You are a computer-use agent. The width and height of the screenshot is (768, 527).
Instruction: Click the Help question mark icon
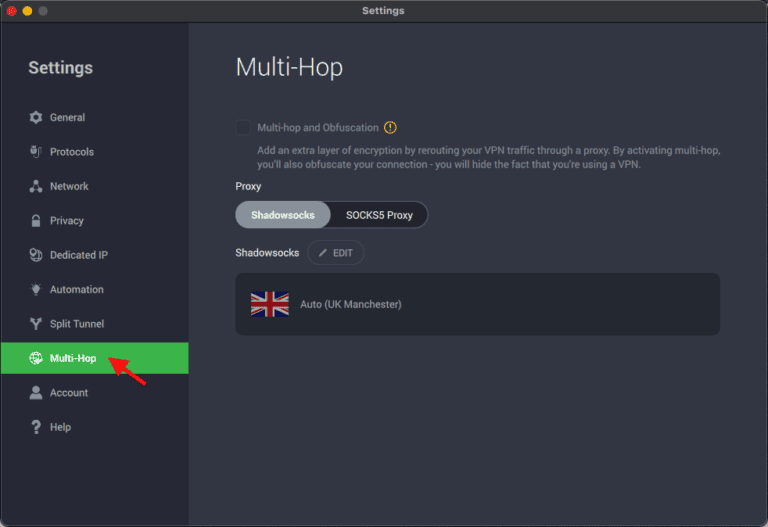[x=36, y=427]
